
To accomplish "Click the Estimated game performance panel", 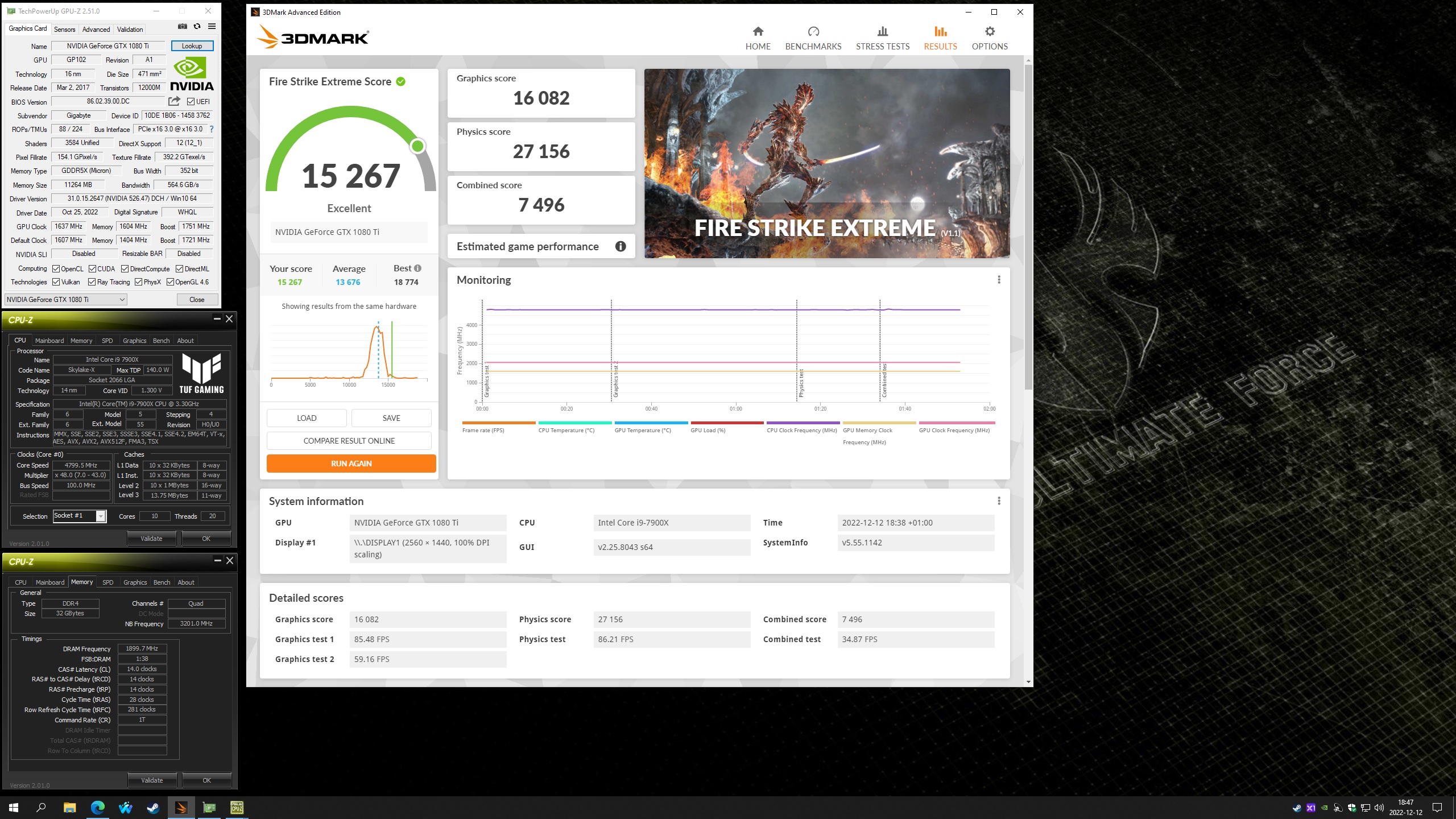I will point(541,246).
